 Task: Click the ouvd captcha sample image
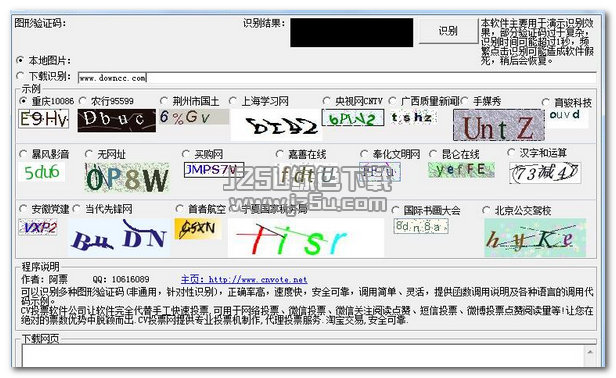coord(567,118)
